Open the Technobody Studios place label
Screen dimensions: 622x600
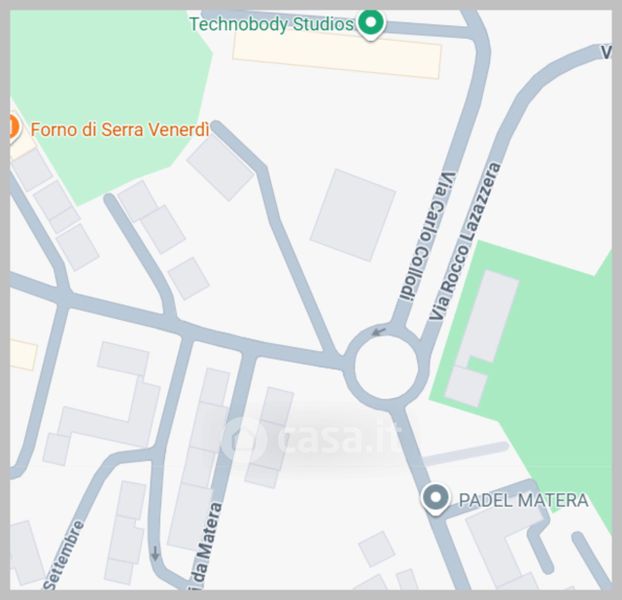coord(272,25)
